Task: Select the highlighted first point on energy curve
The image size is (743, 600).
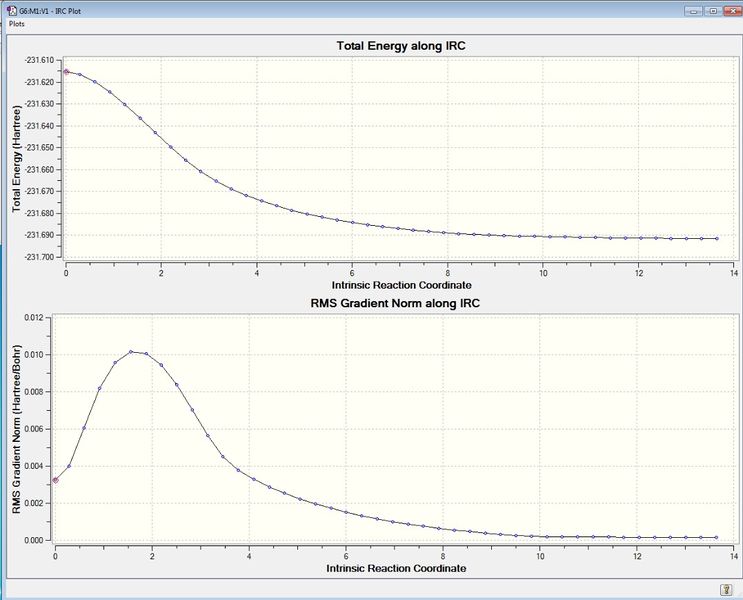Action: 66,72
